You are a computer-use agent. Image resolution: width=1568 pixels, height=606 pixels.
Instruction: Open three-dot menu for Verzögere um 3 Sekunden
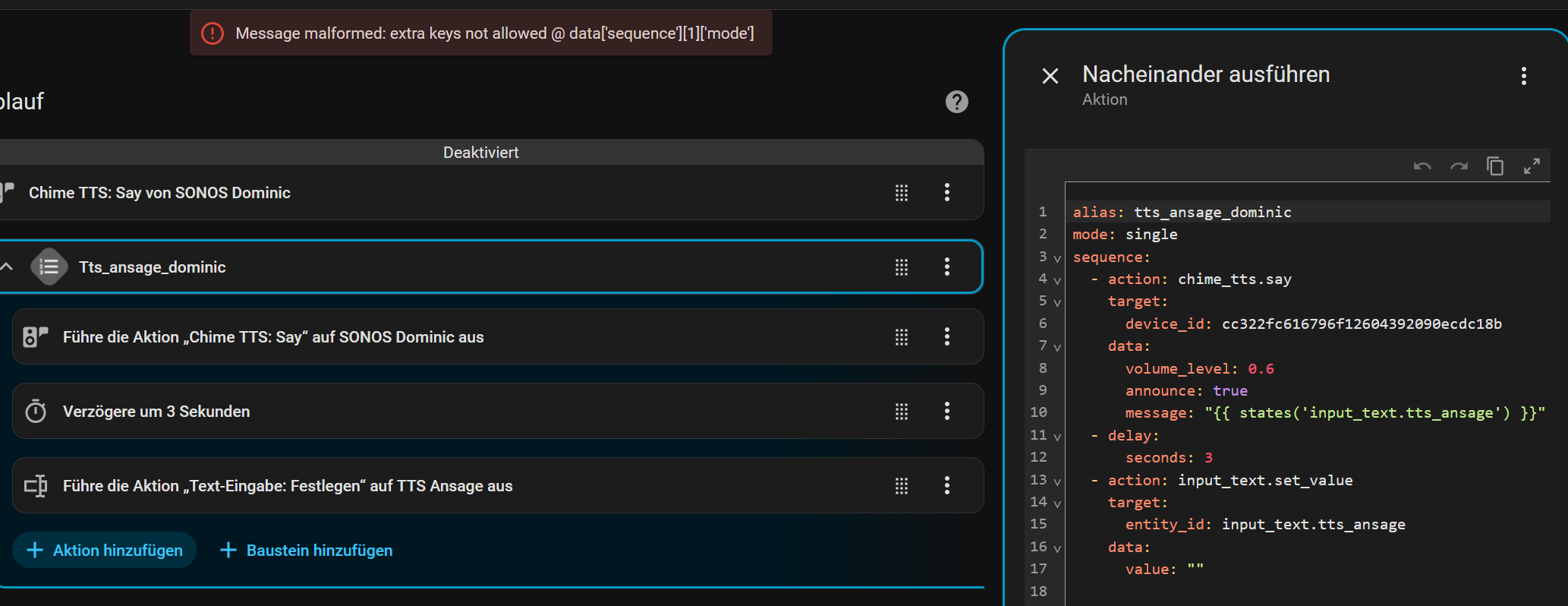[946, 412]
